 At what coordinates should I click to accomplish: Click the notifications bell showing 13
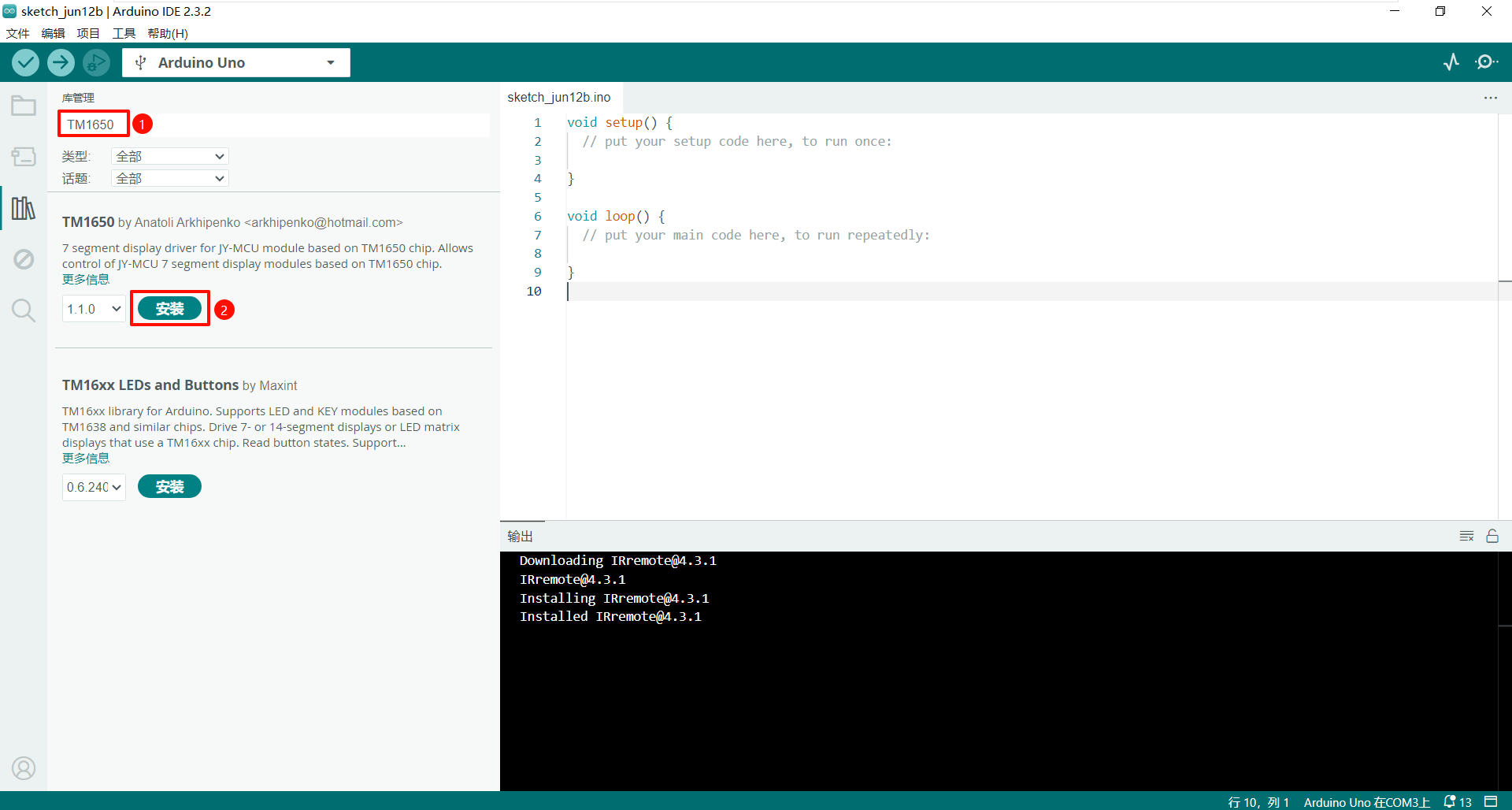pos(1458,802)
